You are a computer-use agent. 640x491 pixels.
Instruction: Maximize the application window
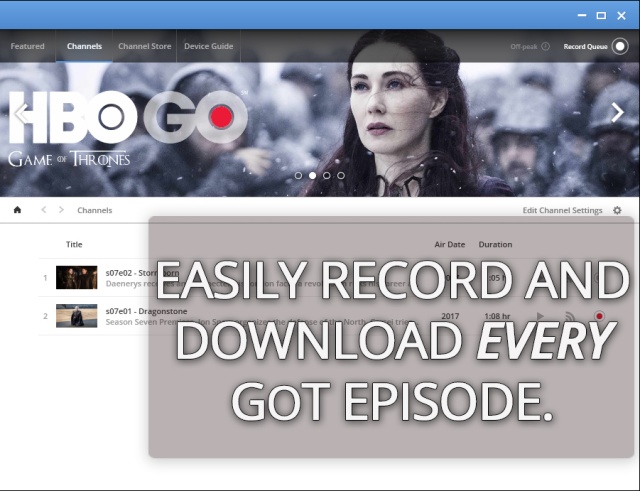[x=601, y=16]
